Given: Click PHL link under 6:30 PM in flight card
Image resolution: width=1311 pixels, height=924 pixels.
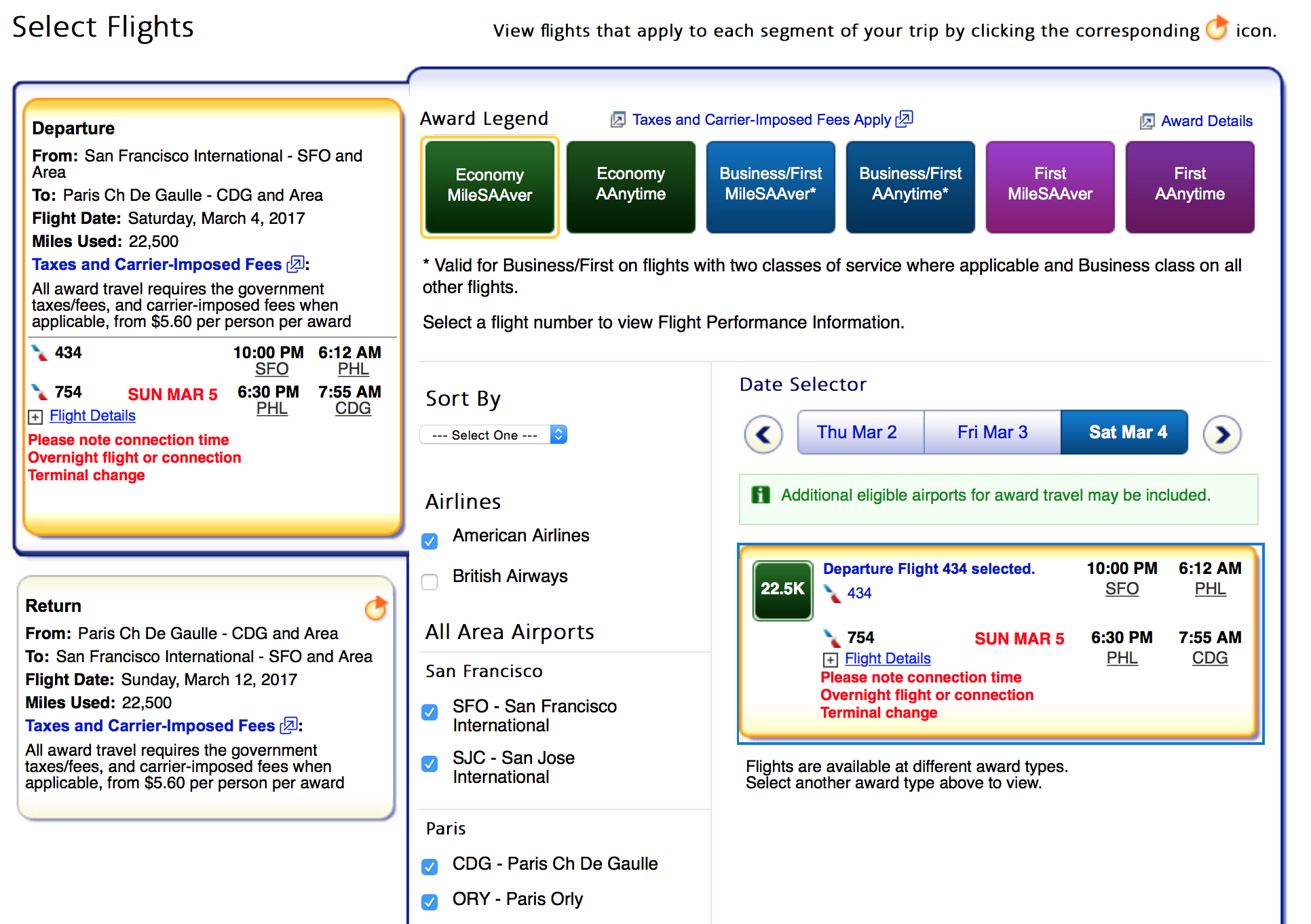Looking at the screenshot, I should (1122, 658).
